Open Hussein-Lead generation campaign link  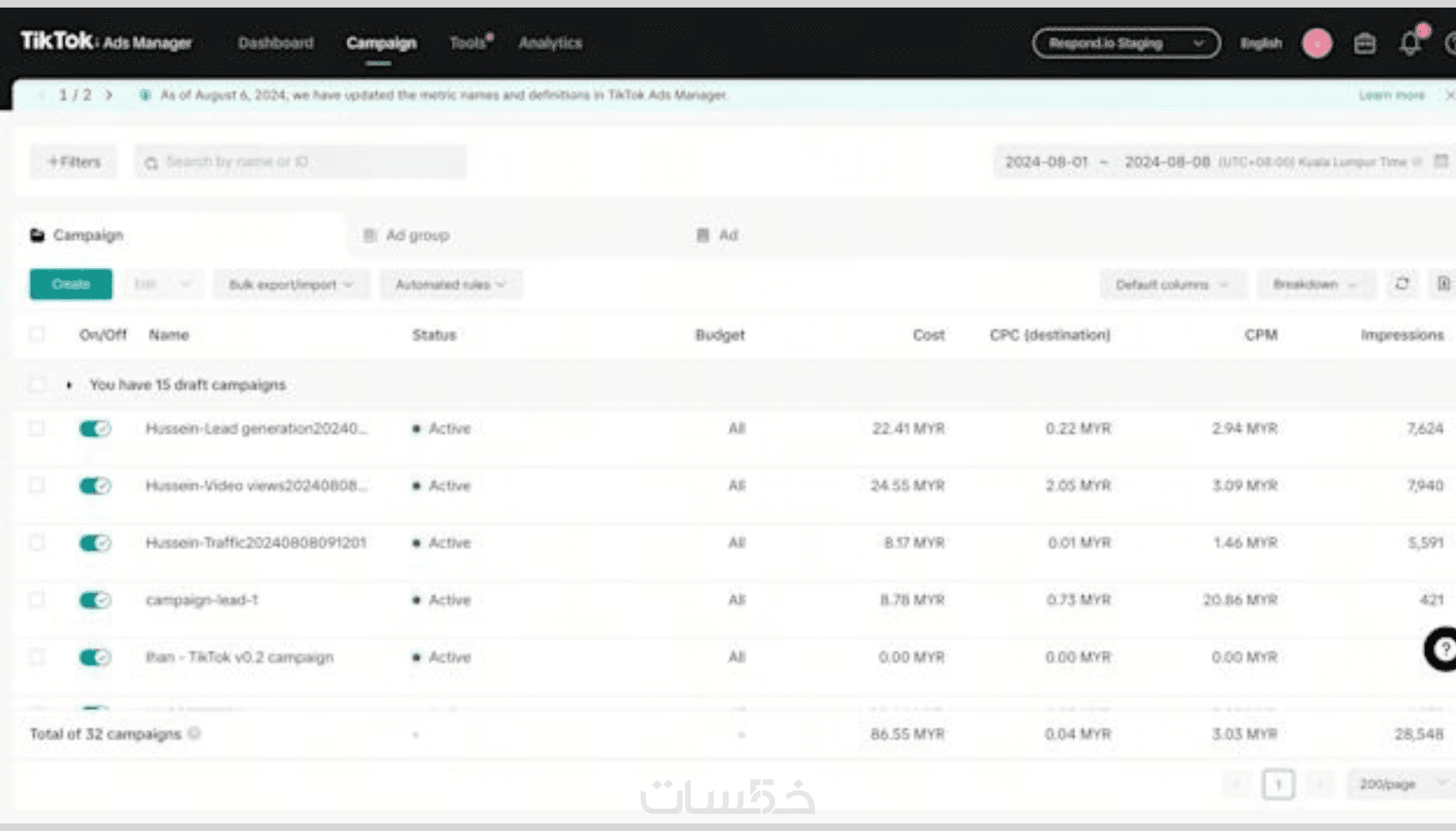[x=256, y=428]
